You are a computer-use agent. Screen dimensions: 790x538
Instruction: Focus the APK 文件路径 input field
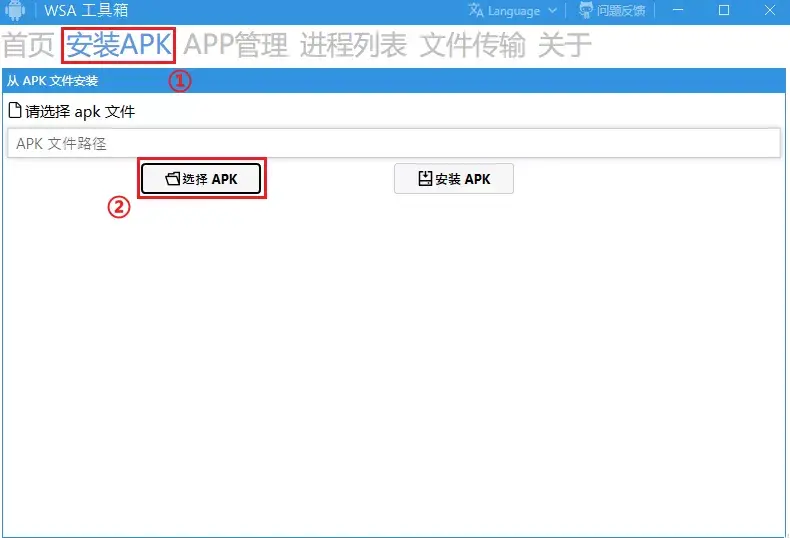393,143
